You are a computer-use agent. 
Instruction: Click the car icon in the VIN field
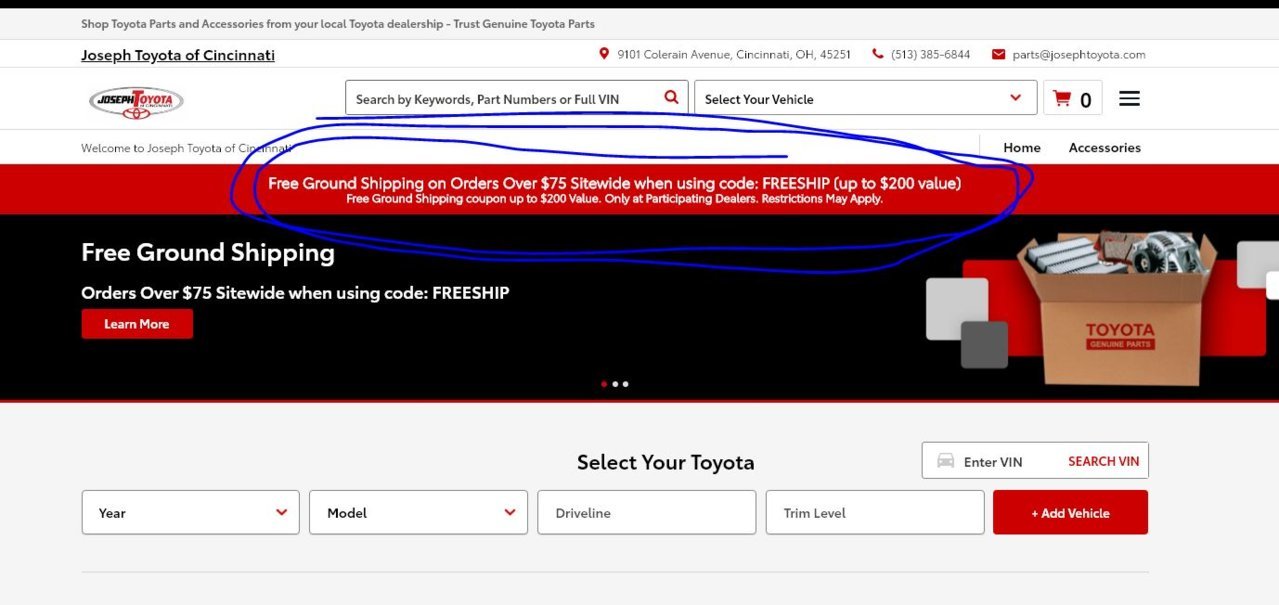click(945, 461)
